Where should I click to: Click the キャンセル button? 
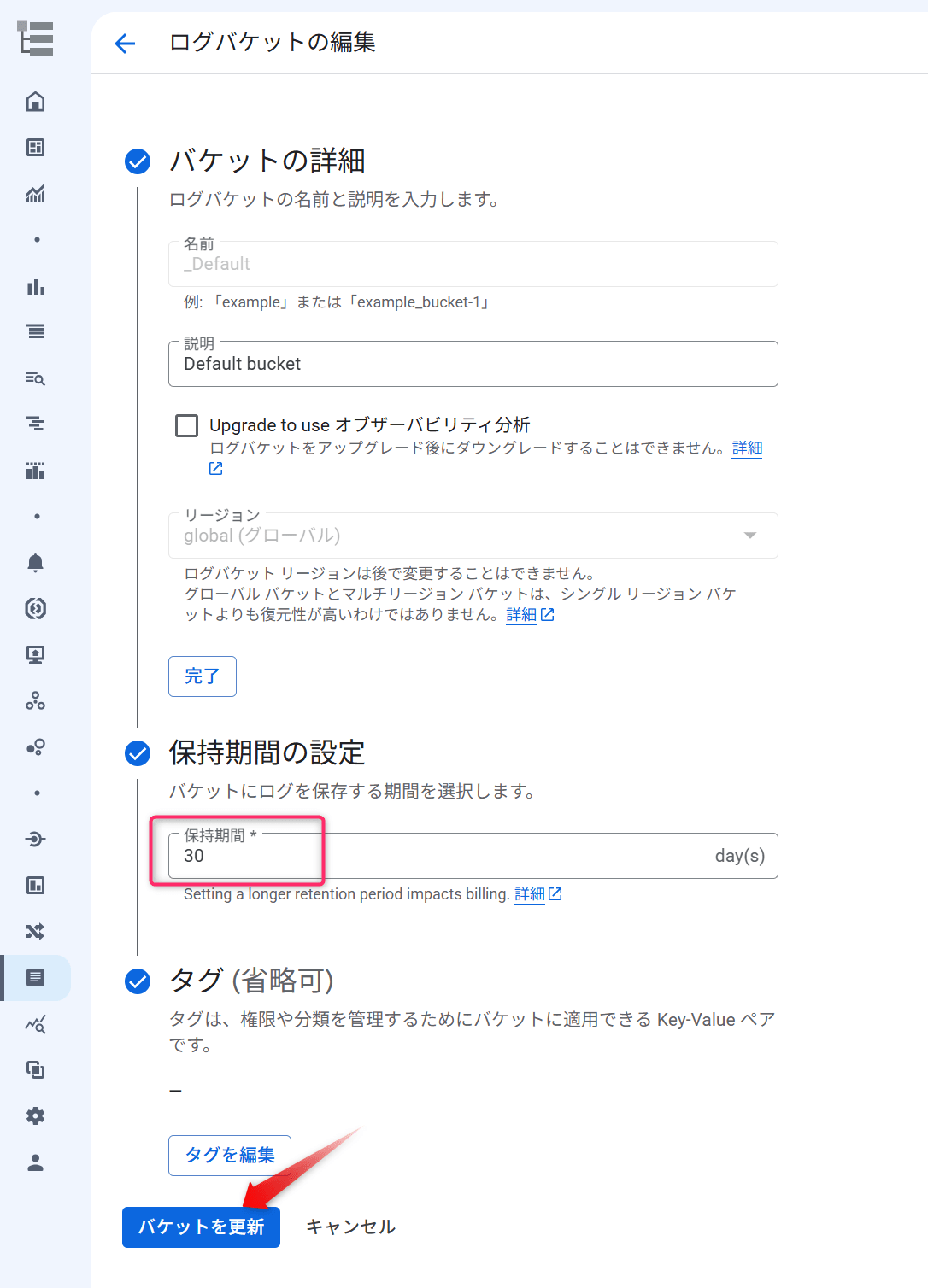click(x=350, y=1227)
